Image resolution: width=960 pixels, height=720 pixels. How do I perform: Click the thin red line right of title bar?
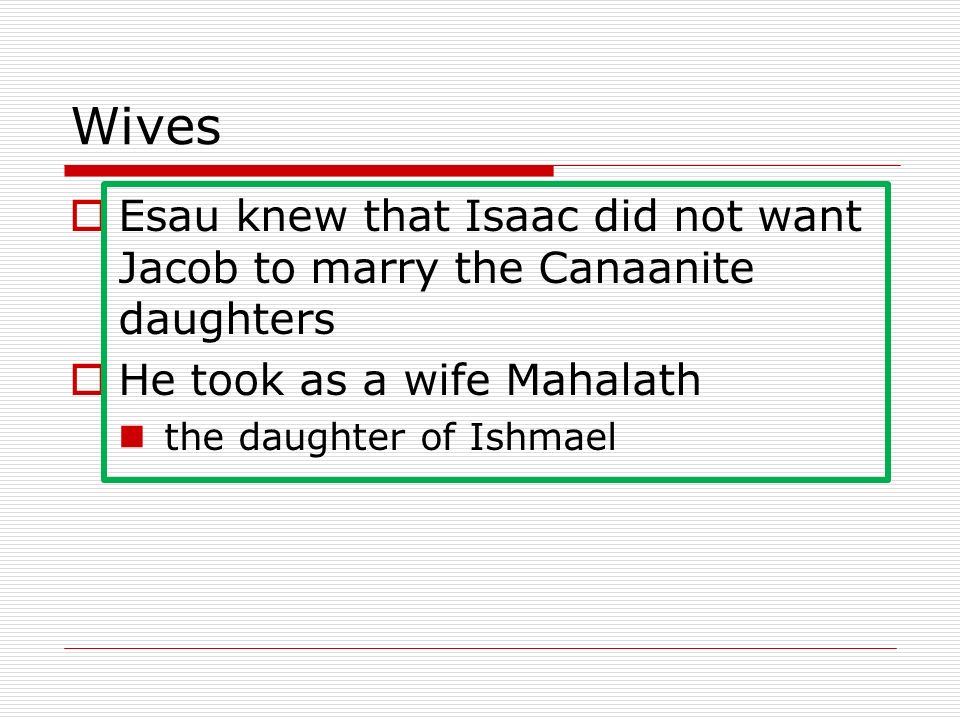(727, 165)
